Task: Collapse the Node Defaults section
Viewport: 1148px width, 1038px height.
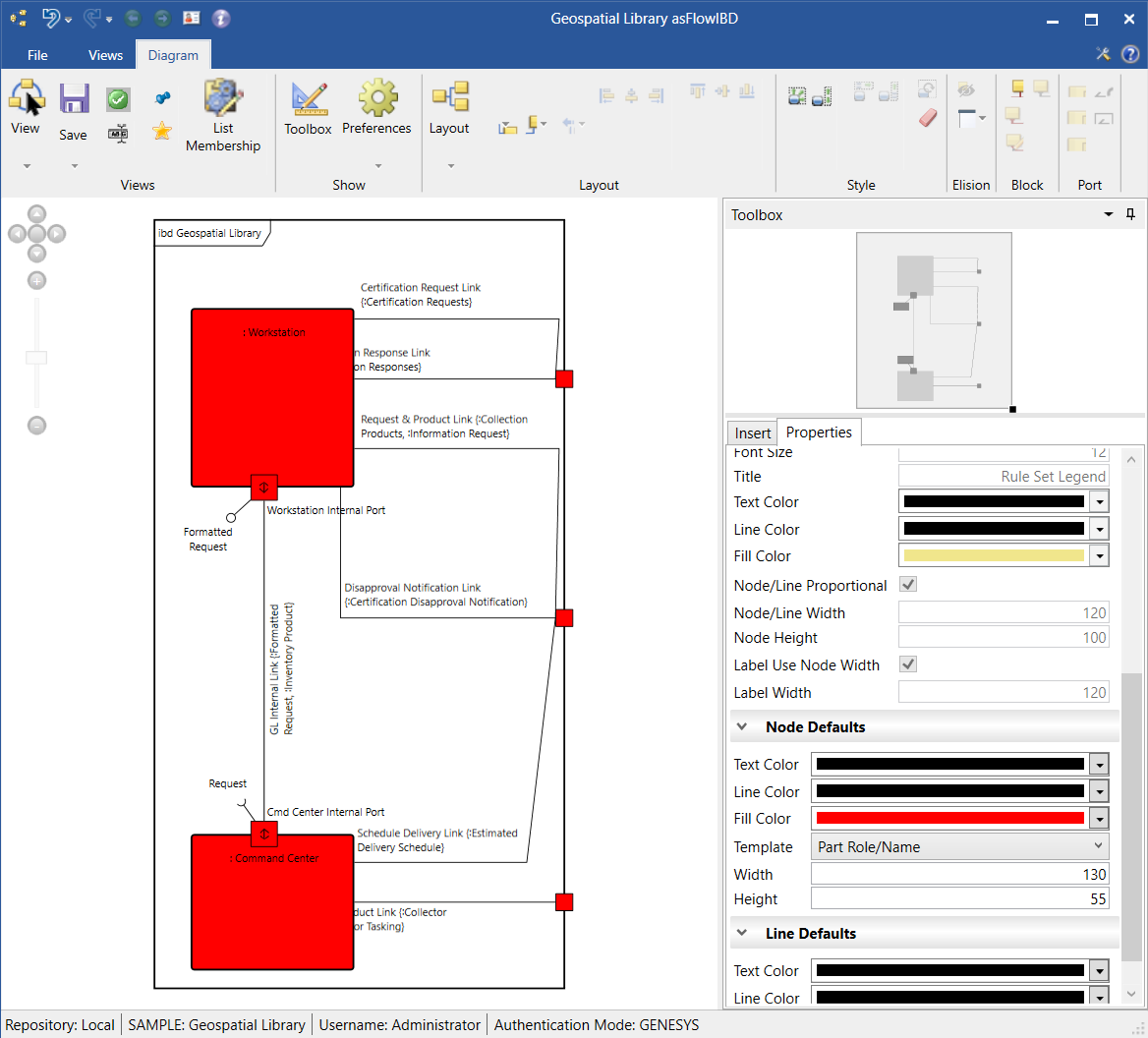Action: 740,727
